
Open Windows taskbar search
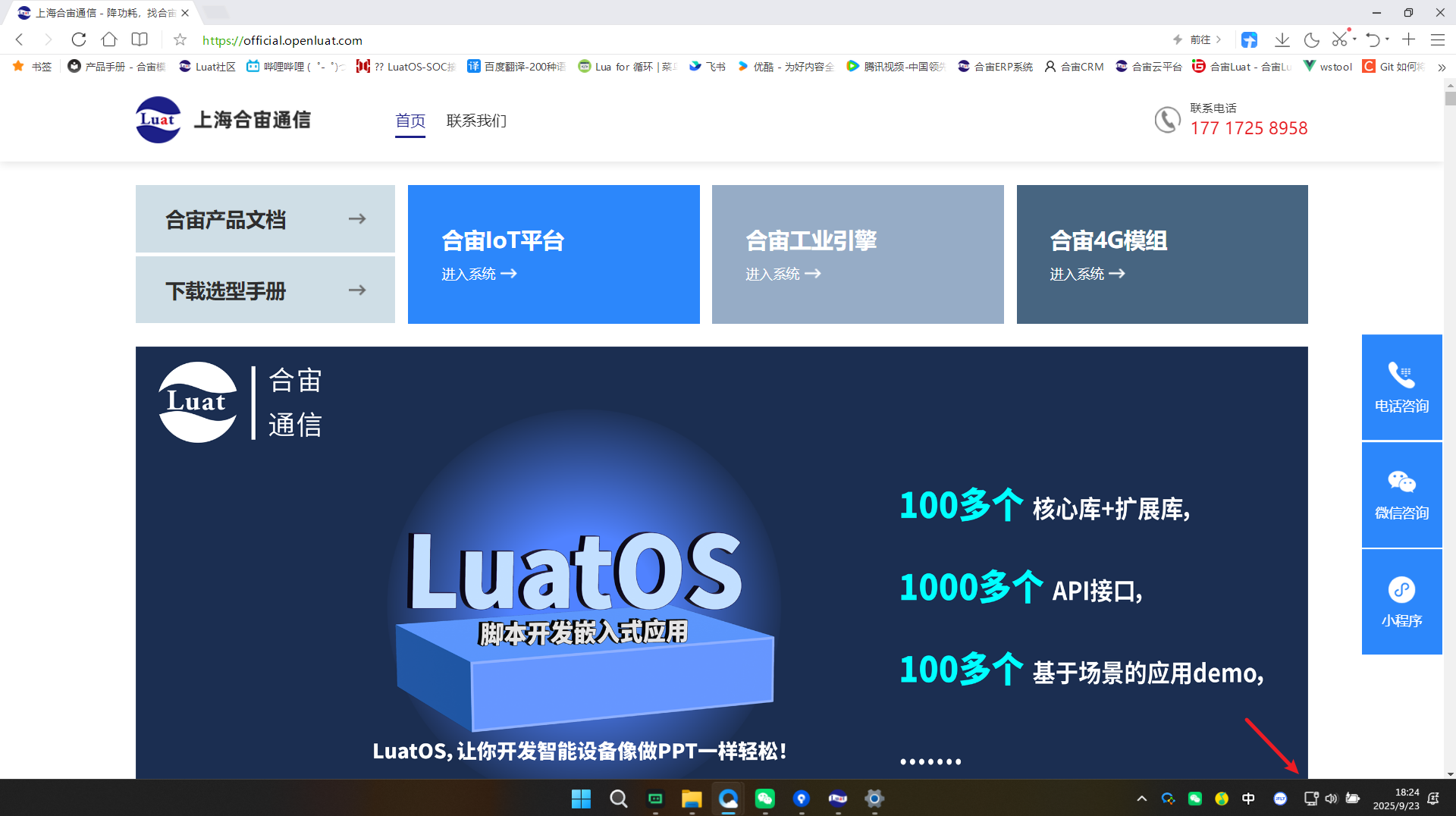(x=618, y=798)
